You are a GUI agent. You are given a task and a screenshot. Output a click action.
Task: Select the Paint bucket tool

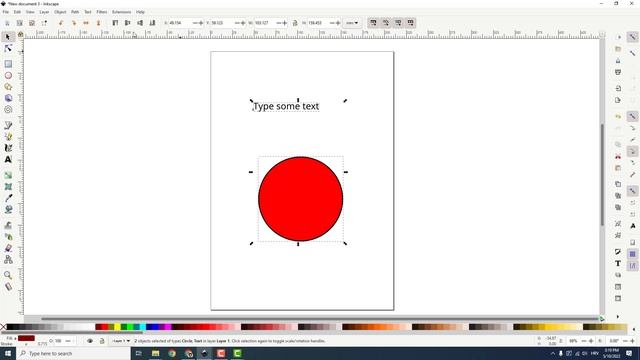[x=8, y=209]
